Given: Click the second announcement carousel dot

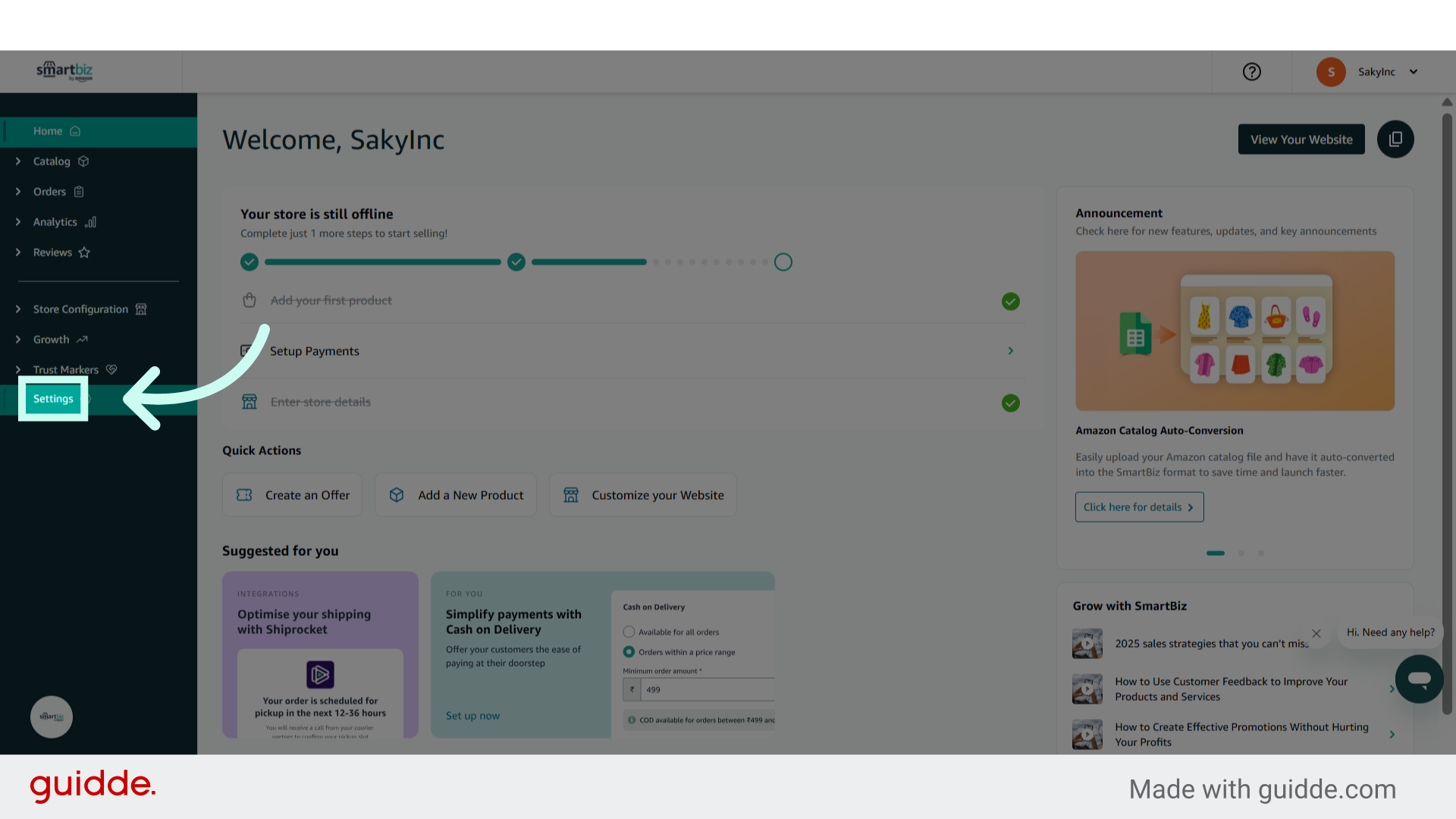Looking at the screenshot, I should (1241, 553).
